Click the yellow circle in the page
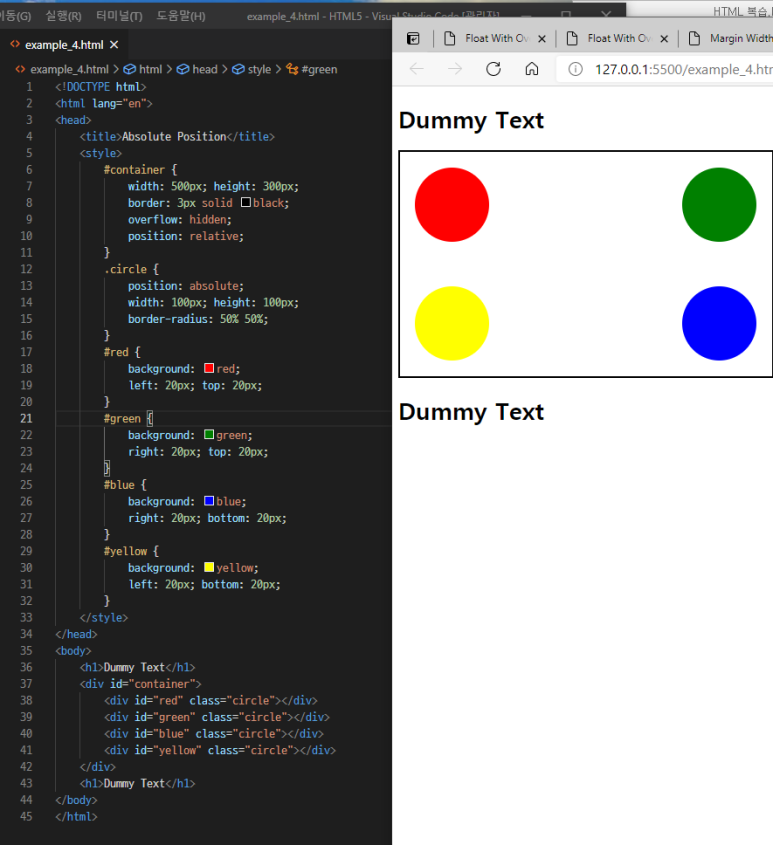The image size is (773, 845). 452,323
